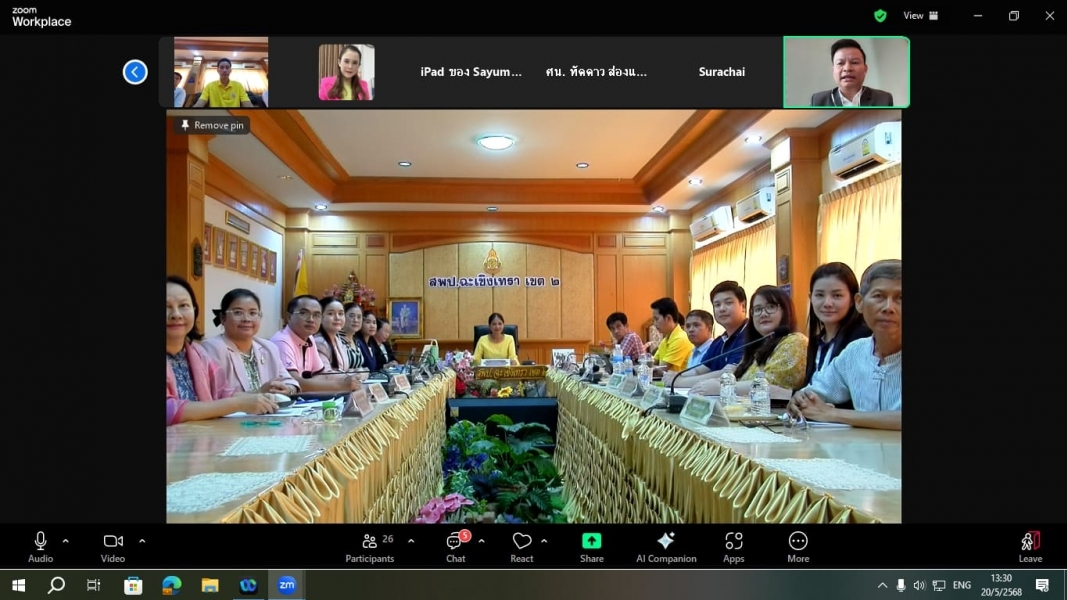
Task: Open Windows Start menu
Action: coord(18,585)
